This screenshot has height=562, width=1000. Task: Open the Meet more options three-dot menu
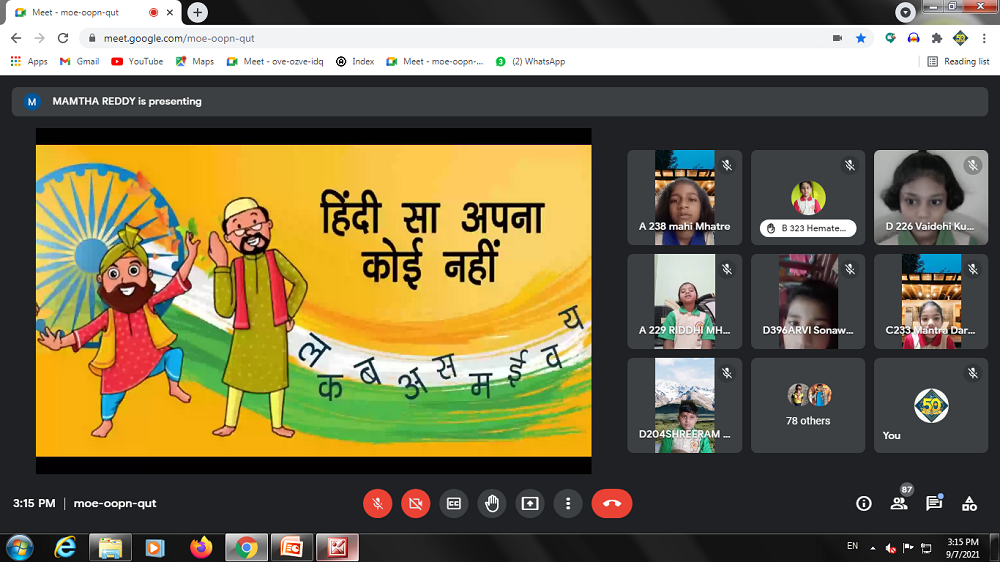[x=568, y=504]
